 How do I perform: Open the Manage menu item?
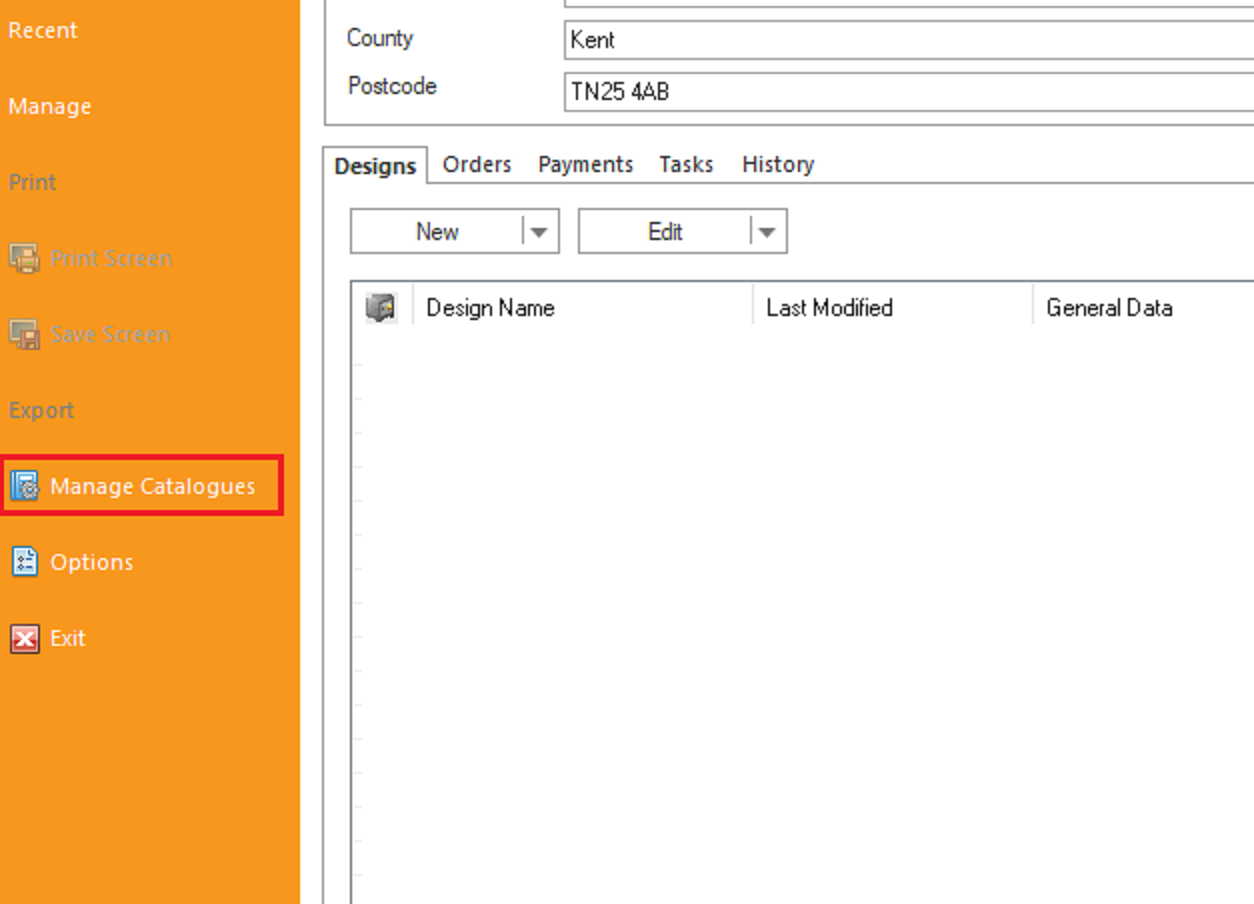pyautogui.click(x=50, y=107)
